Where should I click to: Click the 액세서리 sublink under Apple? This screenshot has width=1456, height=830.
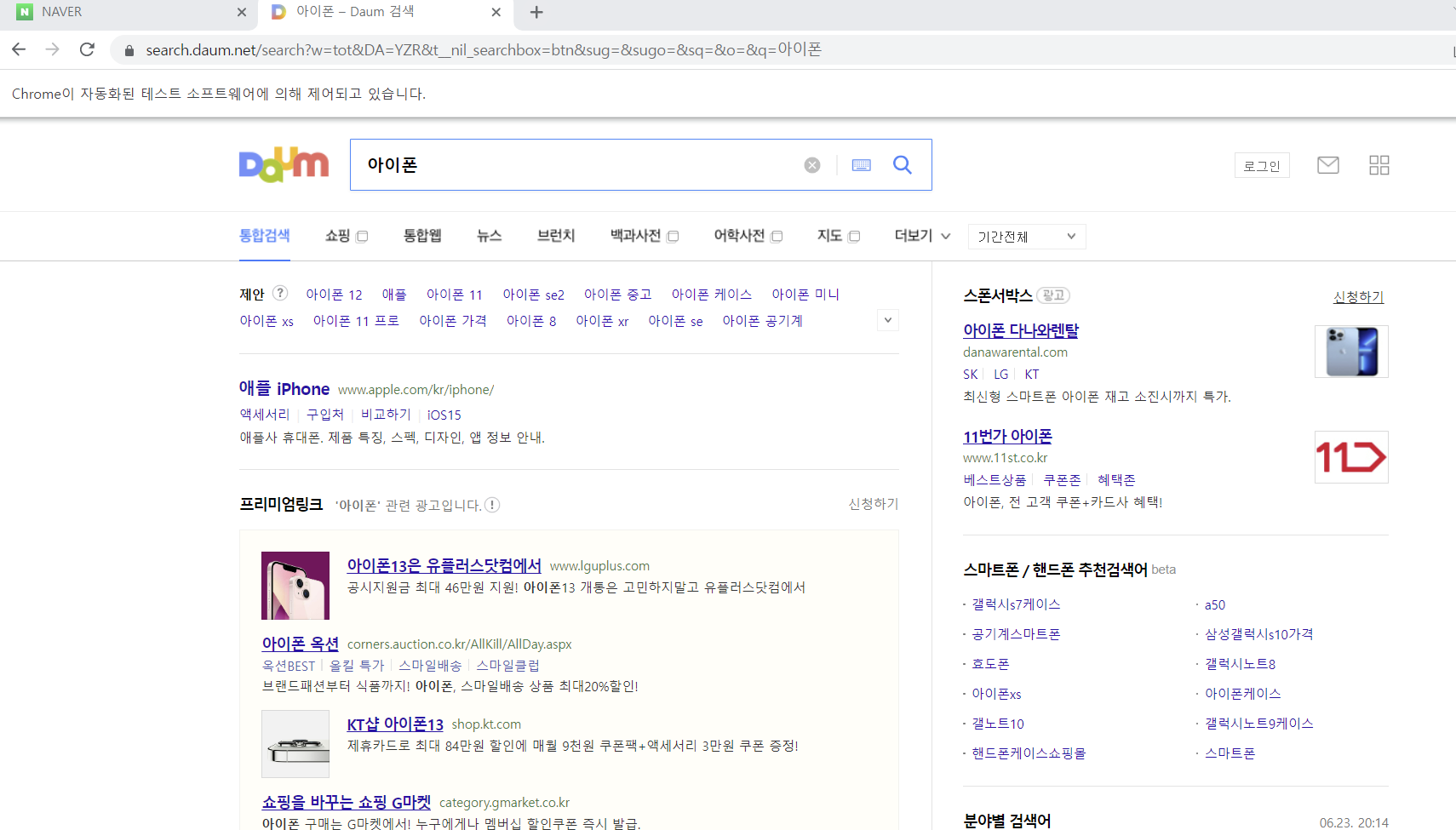tap(265, 415)
